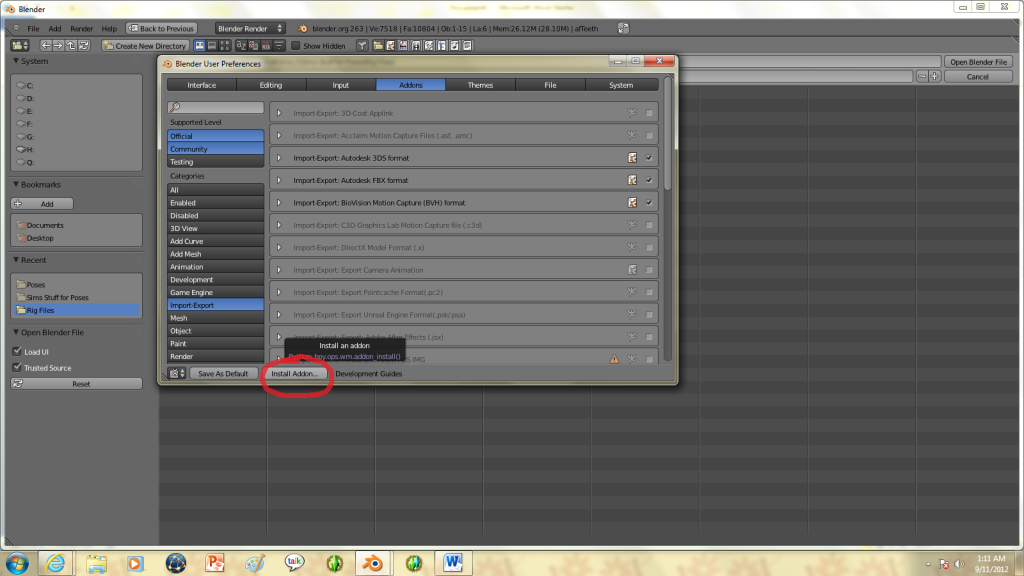Toggle the folder filter icon

pyautogui.click(x=378, y=46)
